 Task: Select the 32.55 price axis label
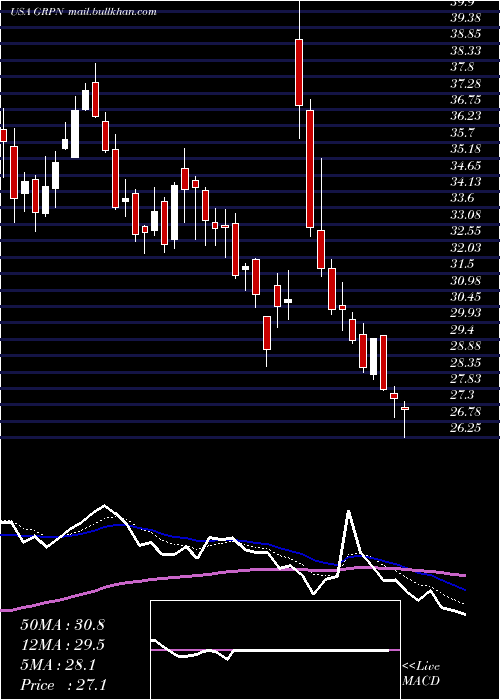point(466,231)
